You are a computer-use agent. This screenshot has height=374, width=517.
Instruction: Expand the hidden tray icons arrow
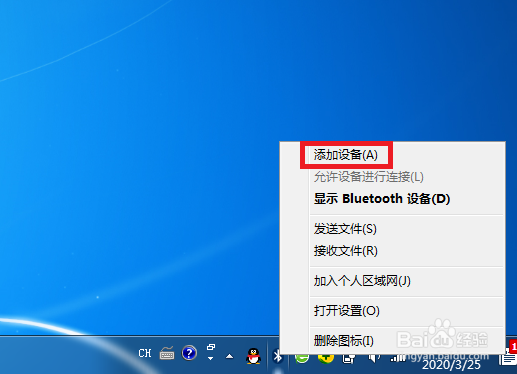point(229,356)
